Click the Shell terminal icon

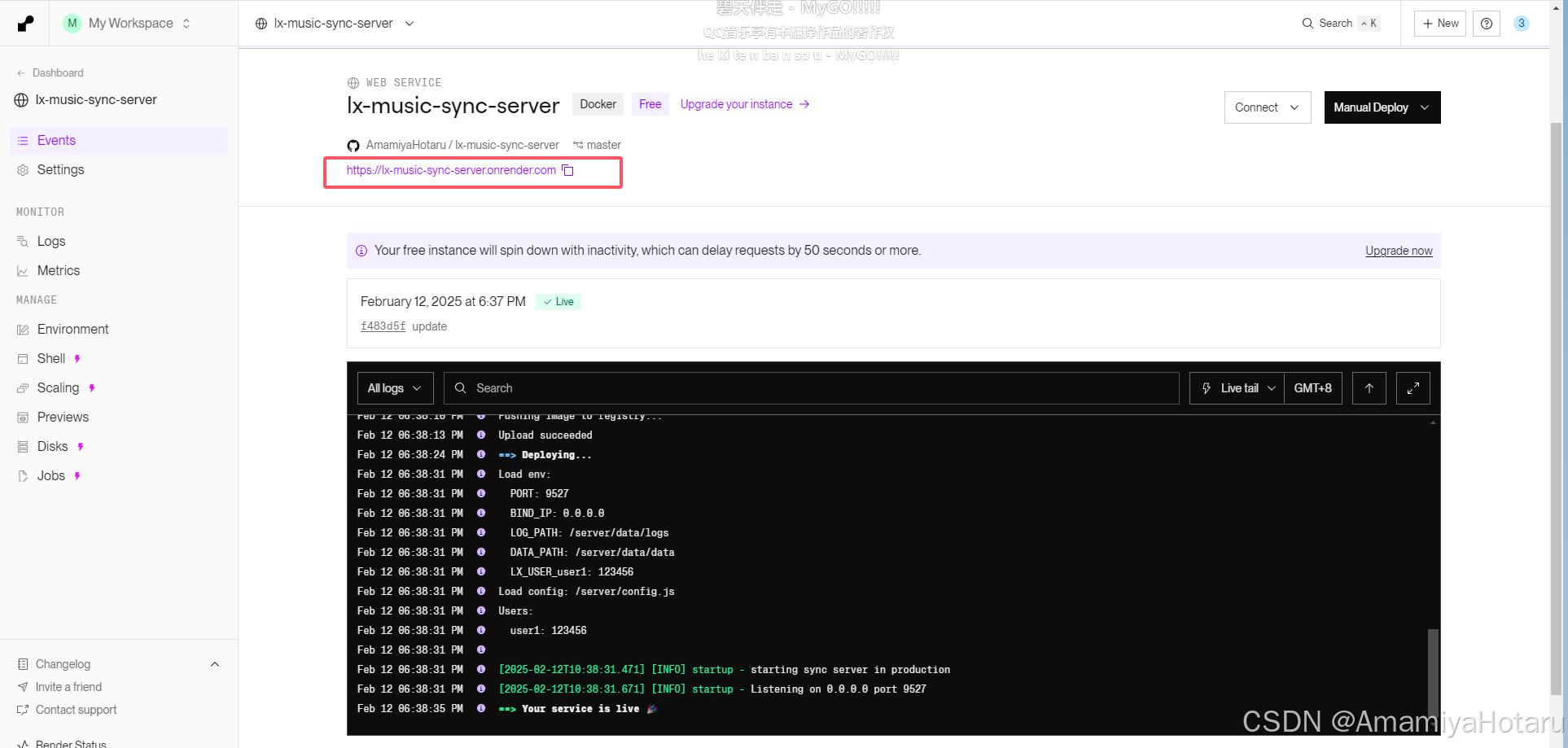[x=23, y=359]
